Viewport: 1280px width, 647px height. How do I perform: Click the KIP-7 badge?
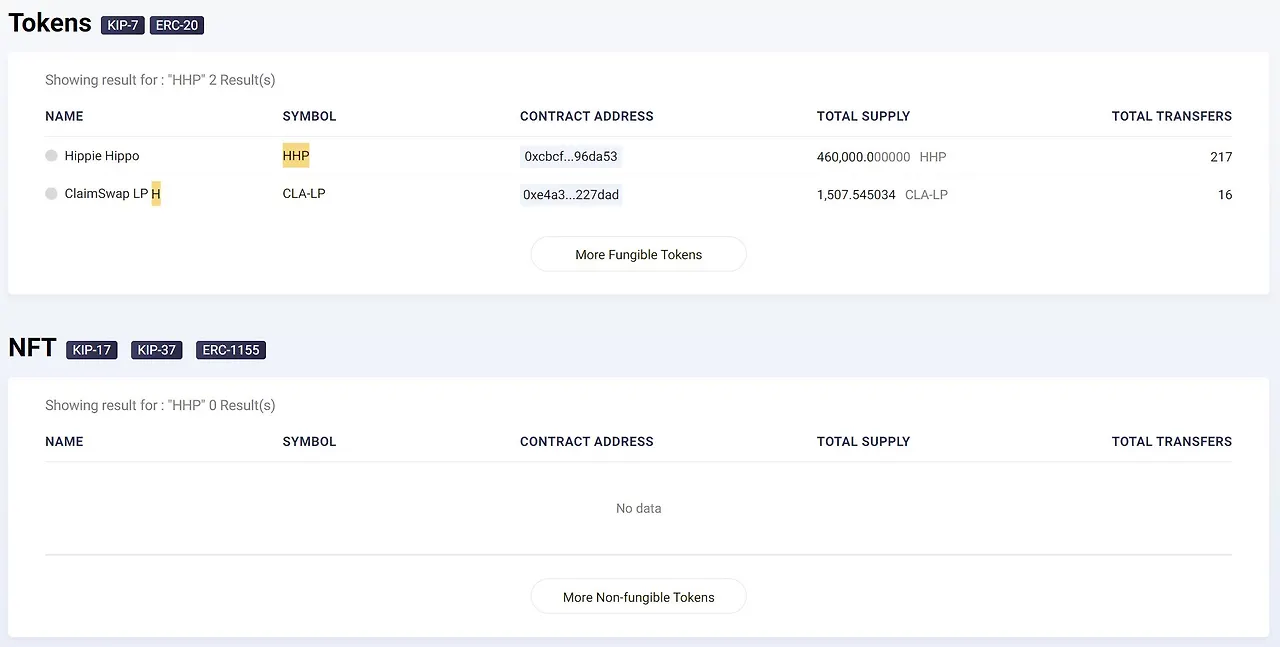(123, 25)
